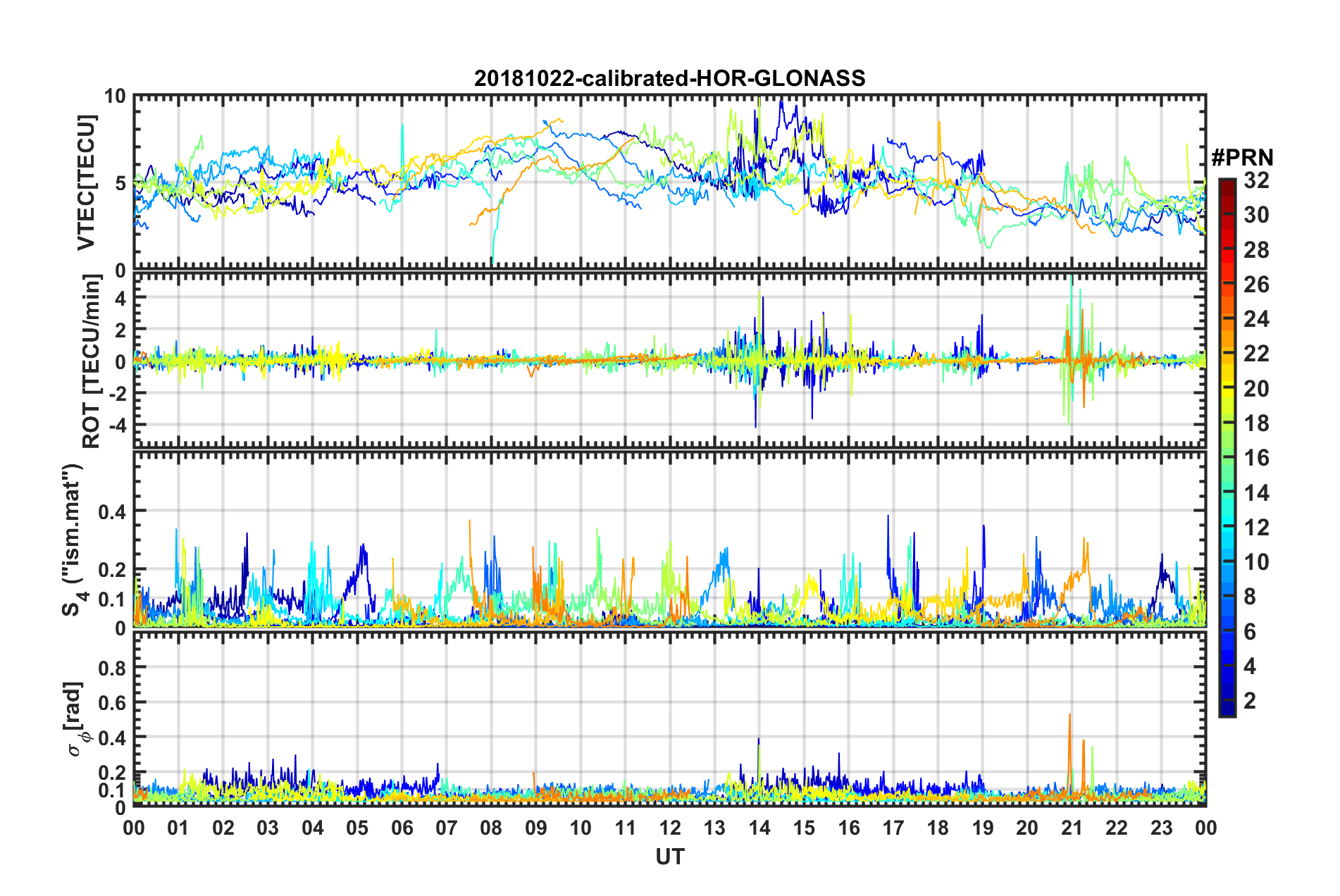The width and height of the screenshot is (1340, 896).
Task: Click the dark blue bottom of colorbar
Action: pos(1227,710)
